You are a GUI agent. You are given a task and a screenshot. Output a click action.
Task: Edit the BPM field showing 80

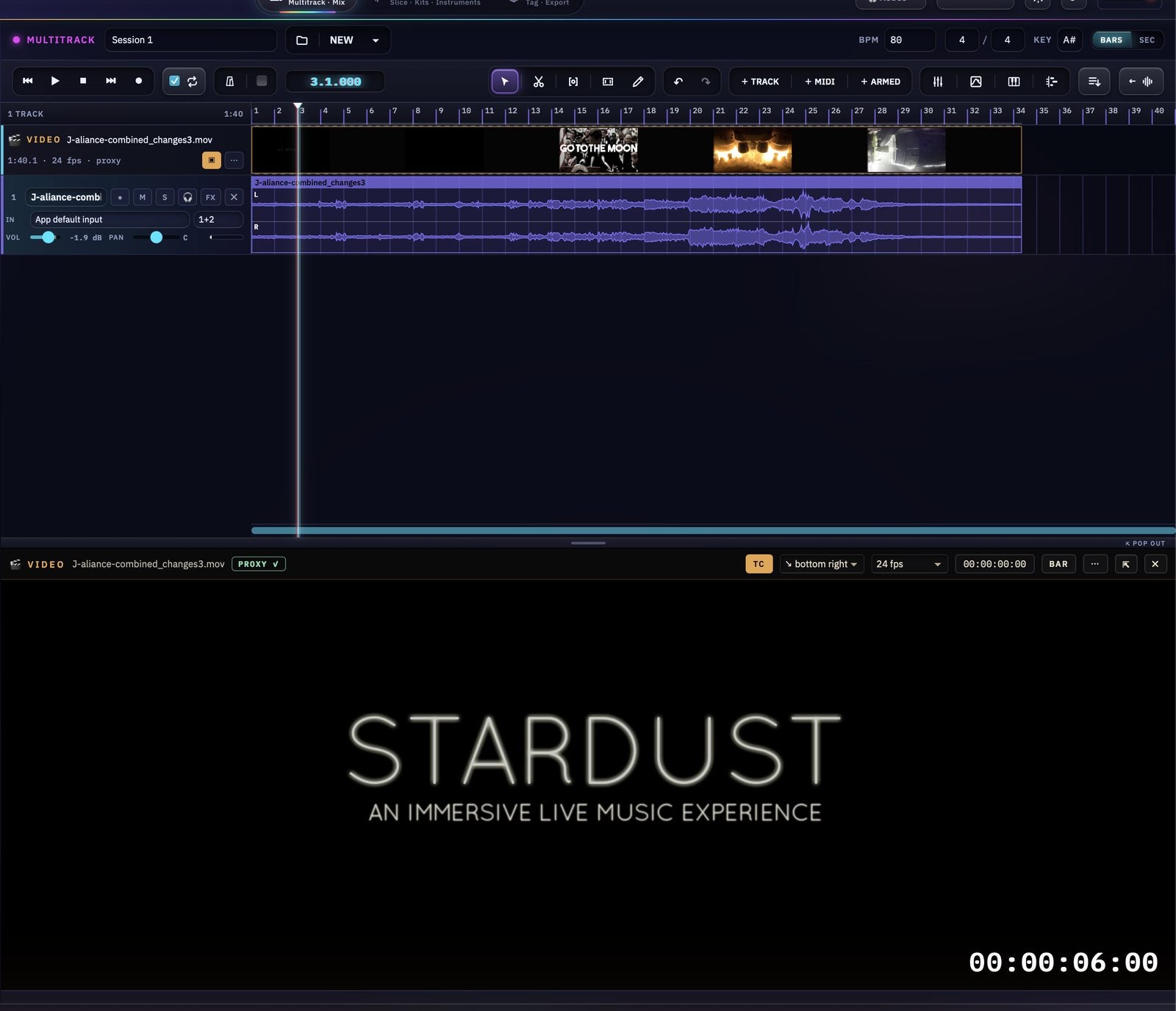910,40
